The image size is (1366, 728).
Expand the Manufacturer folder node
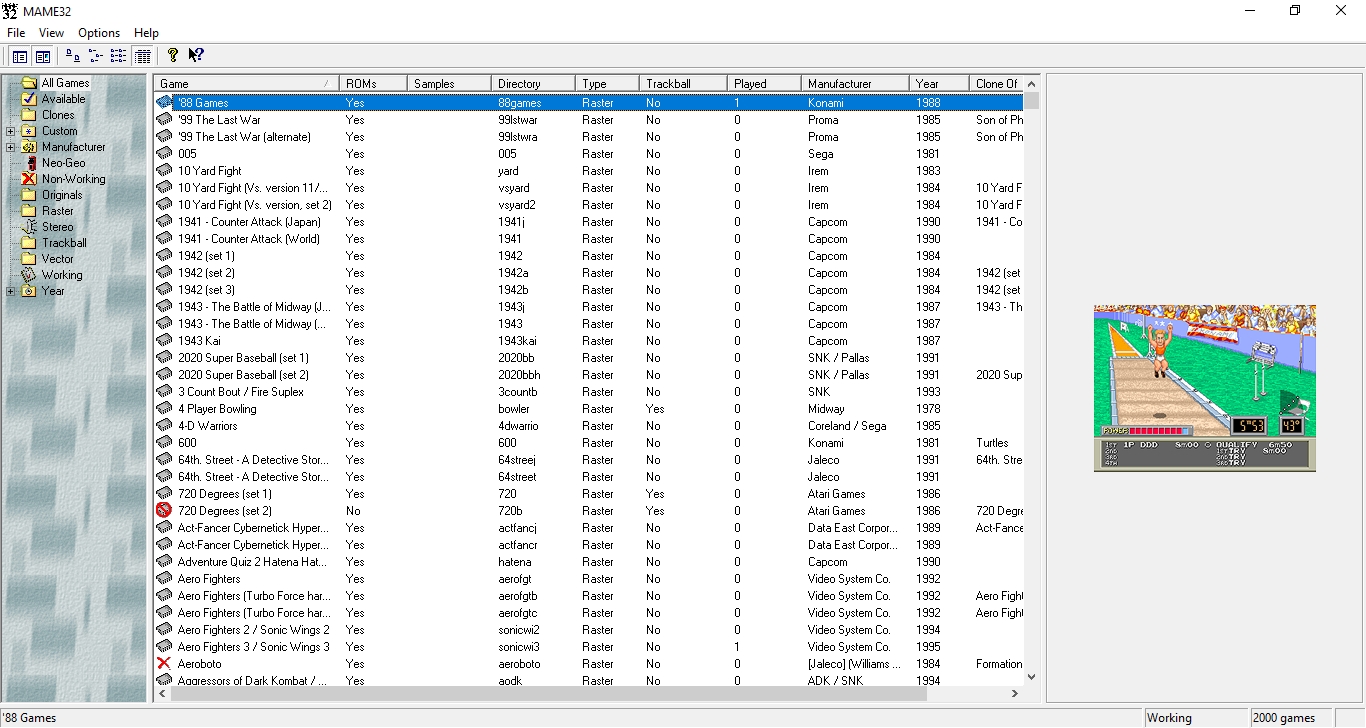[10, 147]
